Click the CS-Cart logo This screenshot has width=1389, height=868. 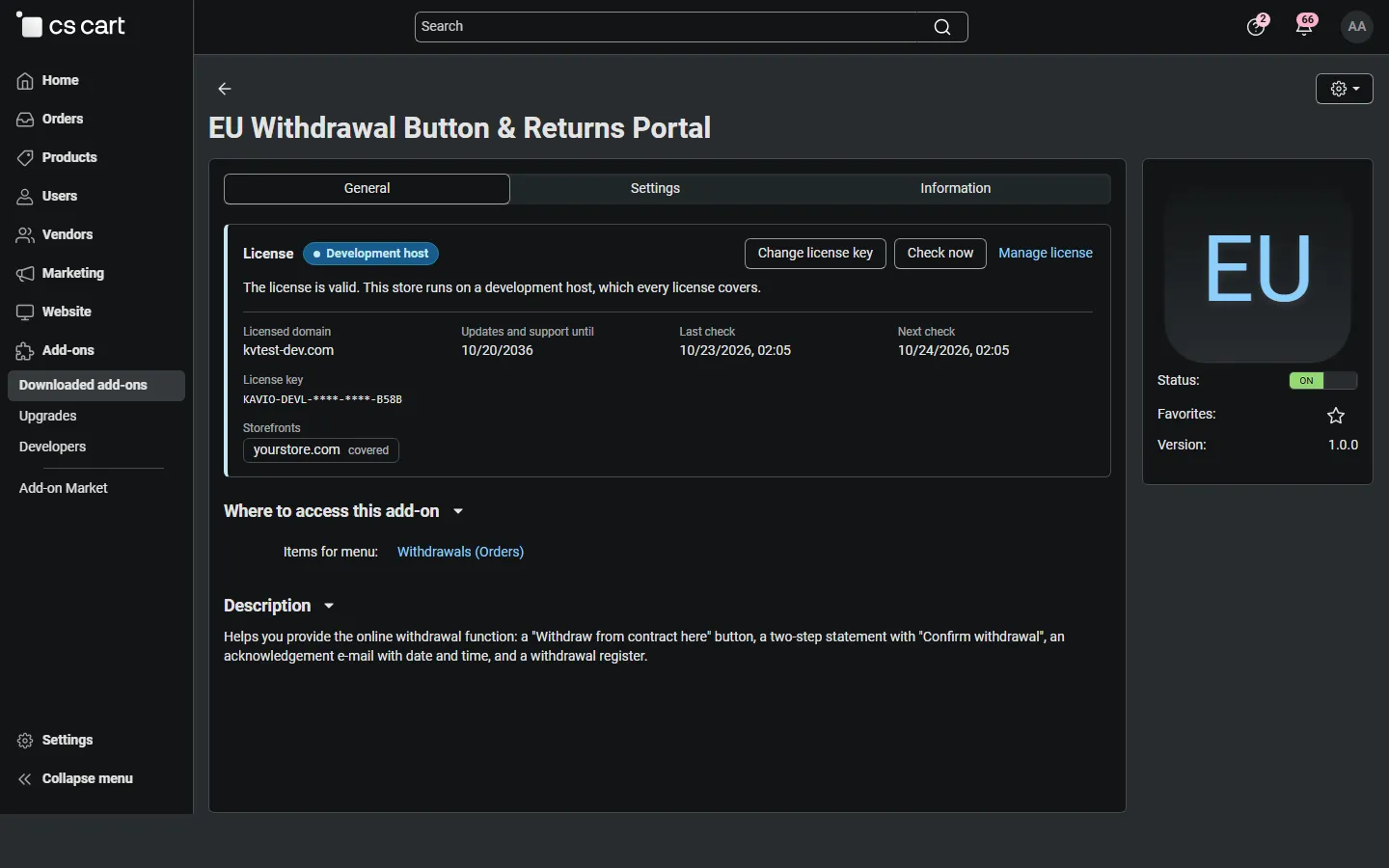pos(71,26)
